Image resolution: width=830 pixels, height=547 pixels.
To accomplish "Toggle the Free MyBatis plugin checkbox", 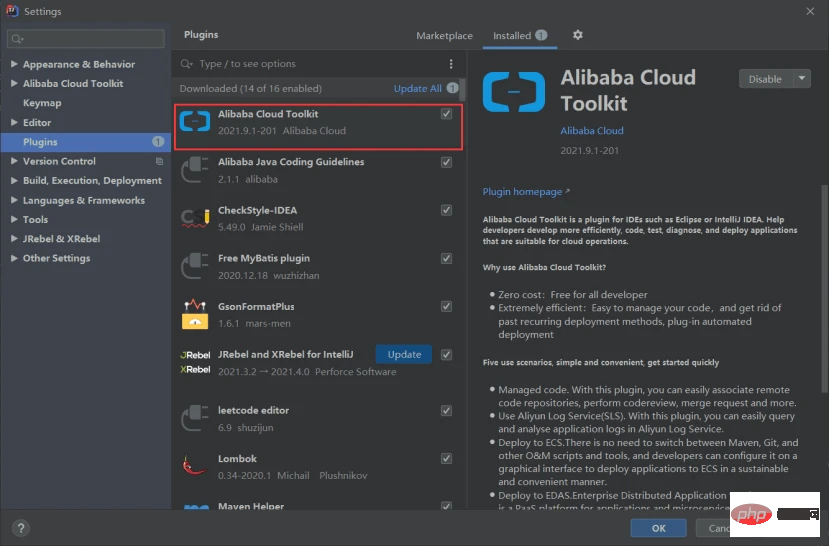I will (446, 258).
